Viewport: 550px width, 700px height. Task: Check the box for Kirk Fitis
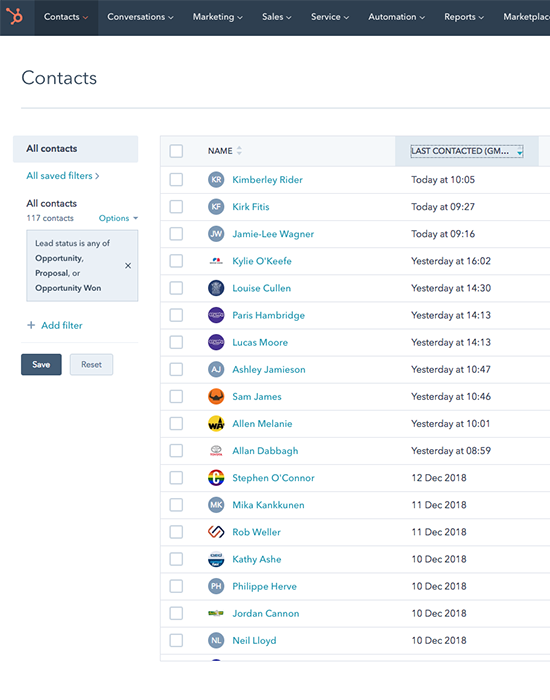click(x=176, y=207)
